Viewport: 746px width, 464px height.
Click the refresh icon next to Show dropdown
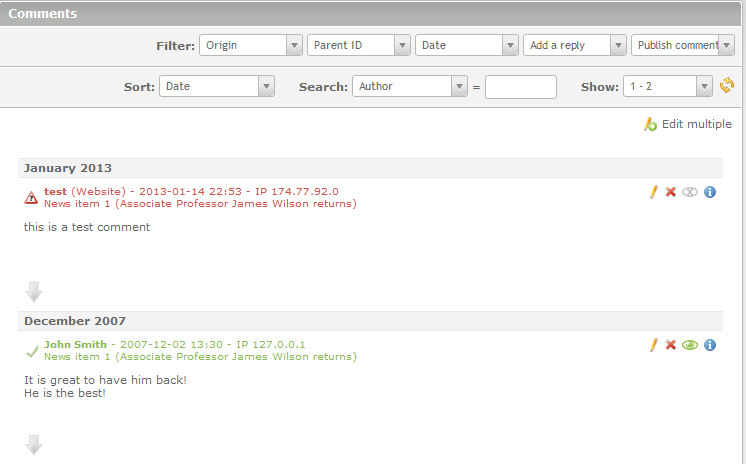click(727, 86)
